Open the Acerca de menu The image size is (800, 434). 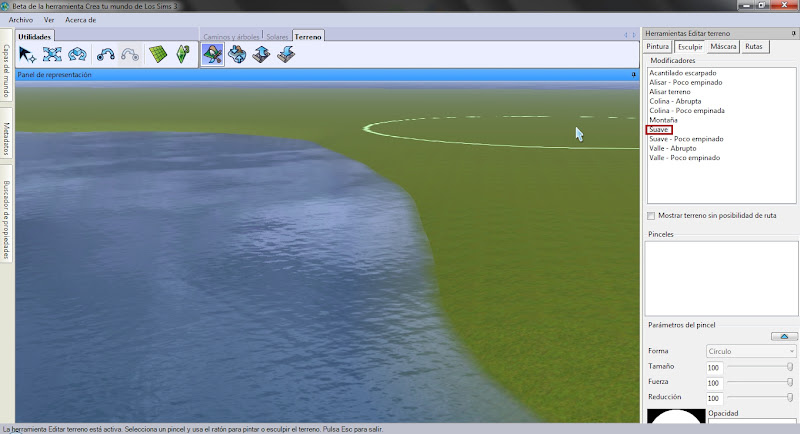point(80,20)
